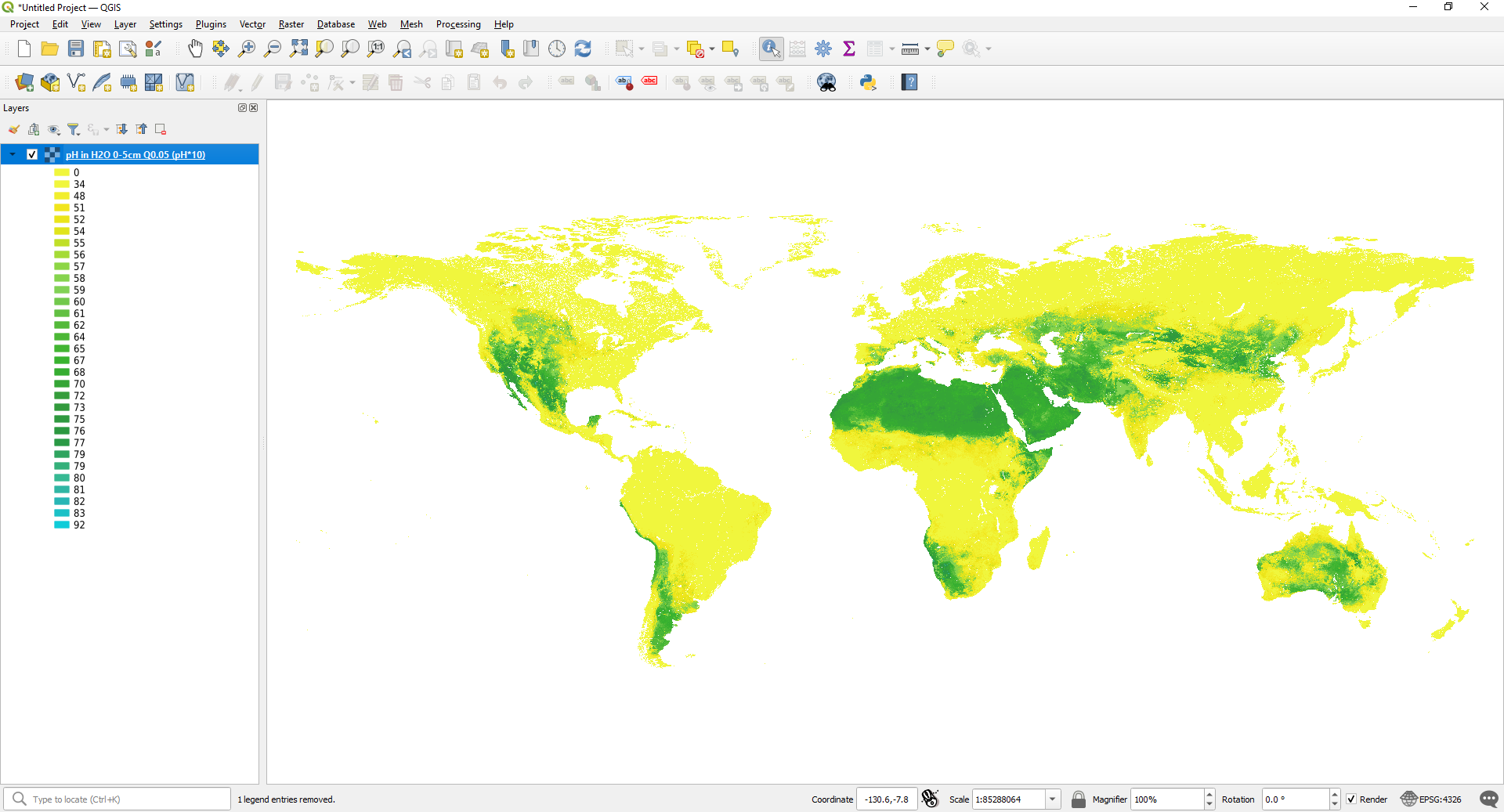This screenshot has width=1504, height=812.
Task: Toggle the scale lock icon
Action: [1079, 799]
